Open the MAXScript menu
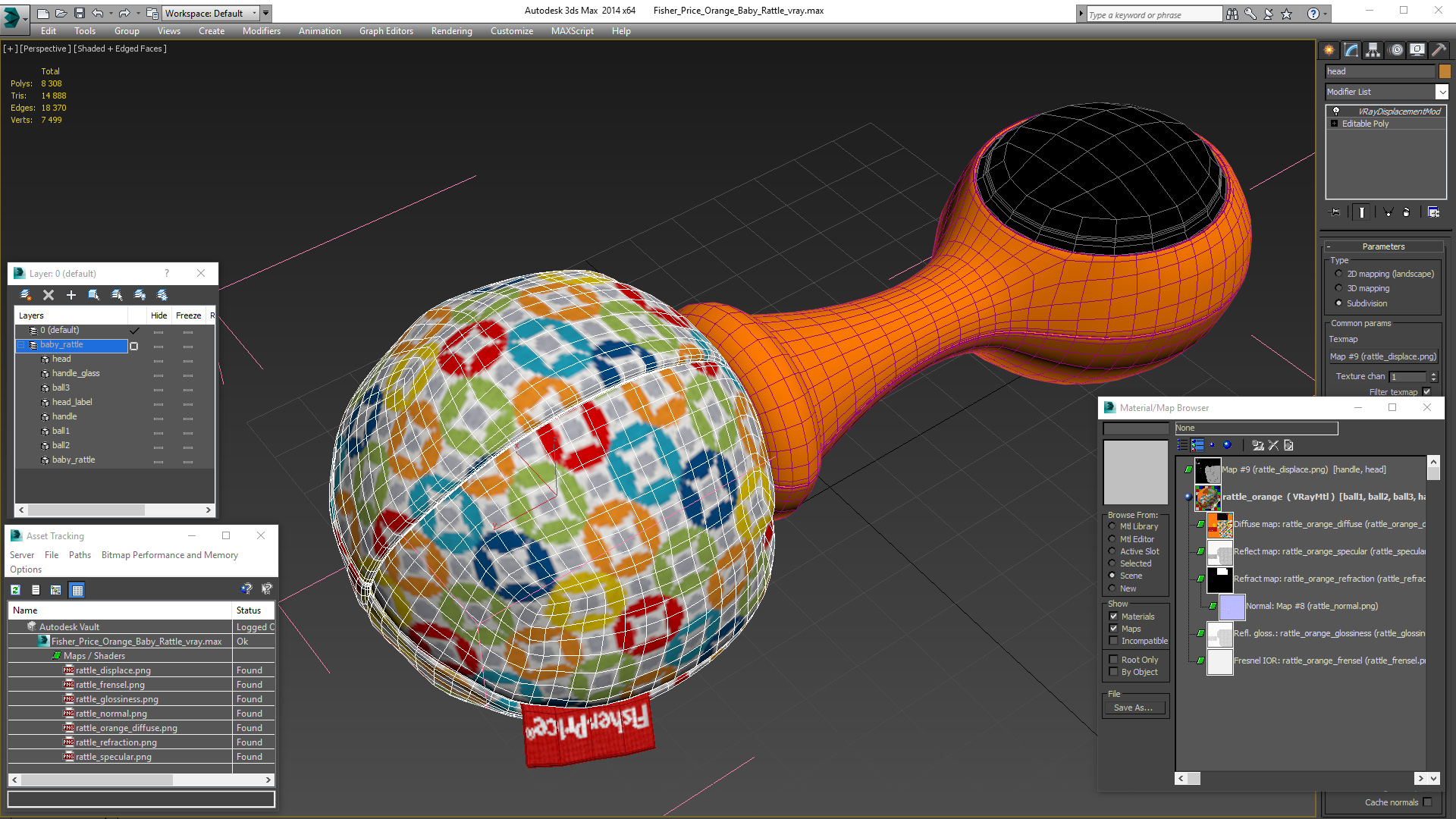This screenshot has width=1456, height=819. 573,31
